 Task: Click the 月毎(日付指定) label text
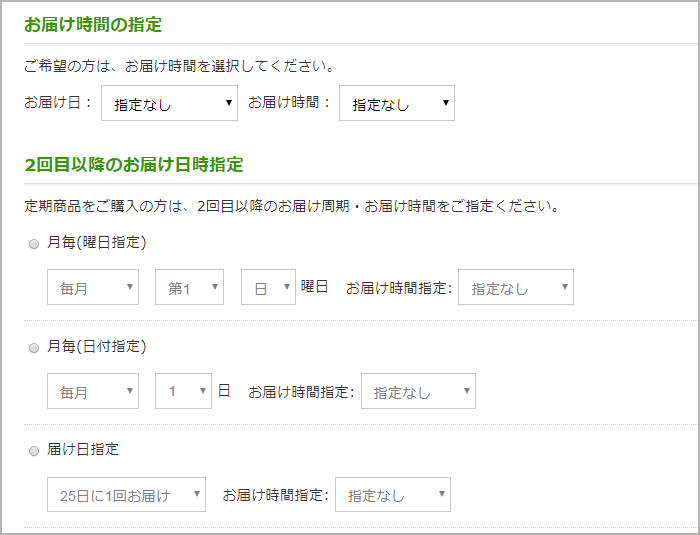tap(96, 346)
